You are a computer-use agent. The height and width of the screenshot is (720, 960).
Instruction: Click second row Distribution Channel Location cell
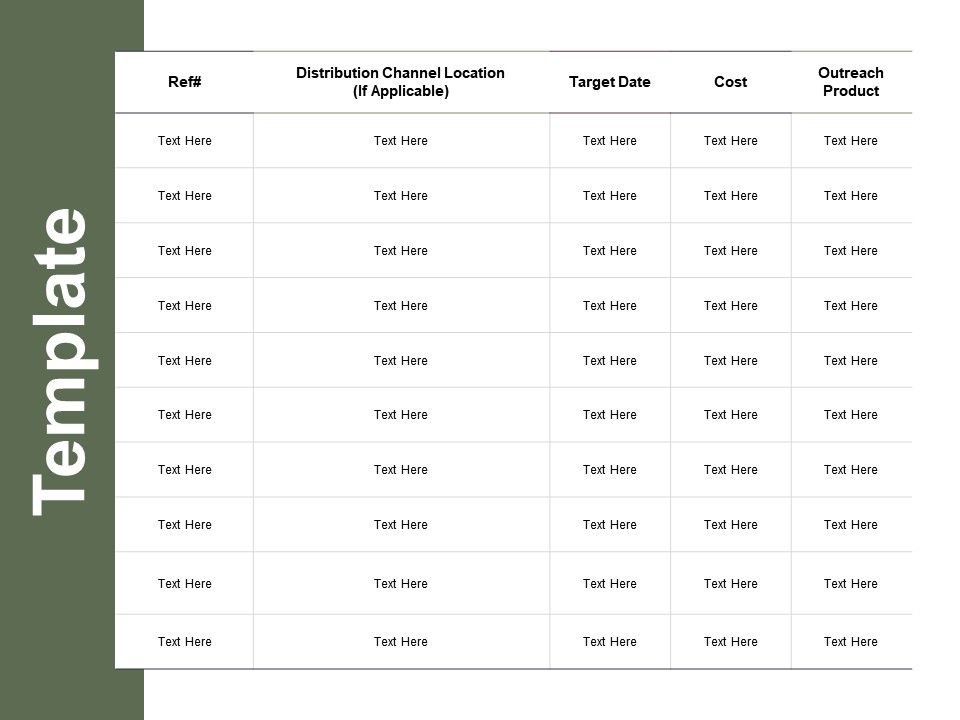coord(400,196)
